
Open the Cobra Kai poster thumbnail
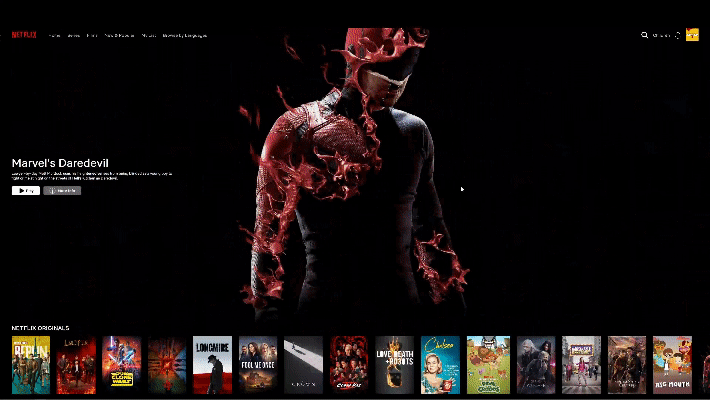(x=349, y=365)
